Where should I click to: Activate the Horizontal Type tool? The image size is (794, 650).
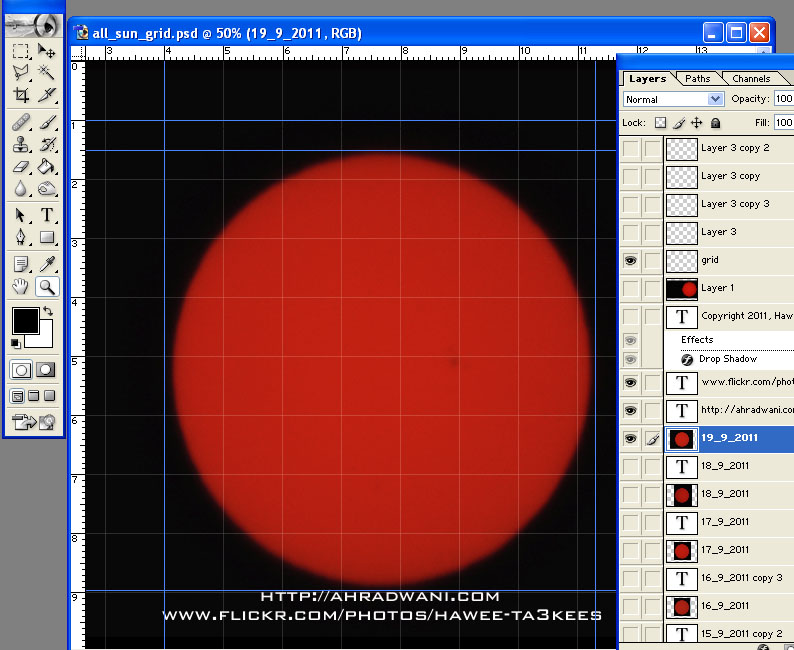pyautogui.click(x=46, y=215)
